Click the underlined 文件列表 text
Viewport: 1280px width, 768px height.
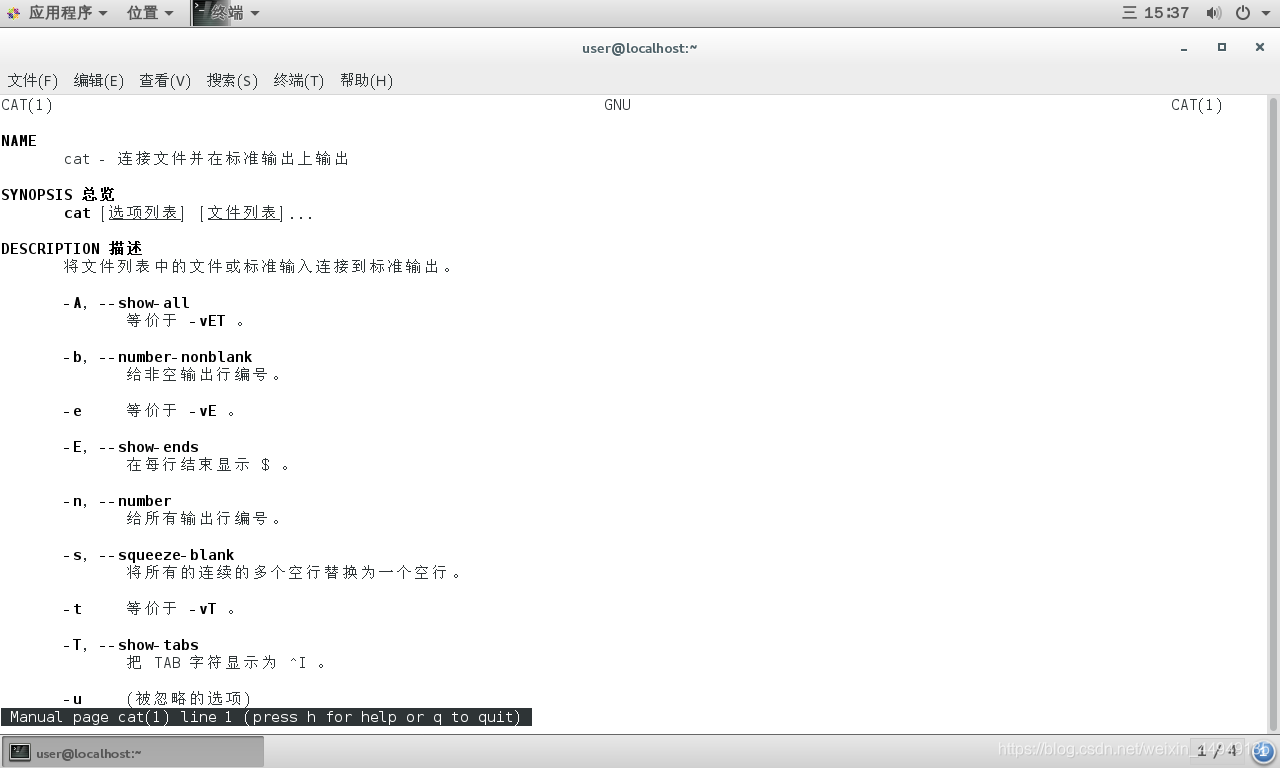click(x=242, y=213)
